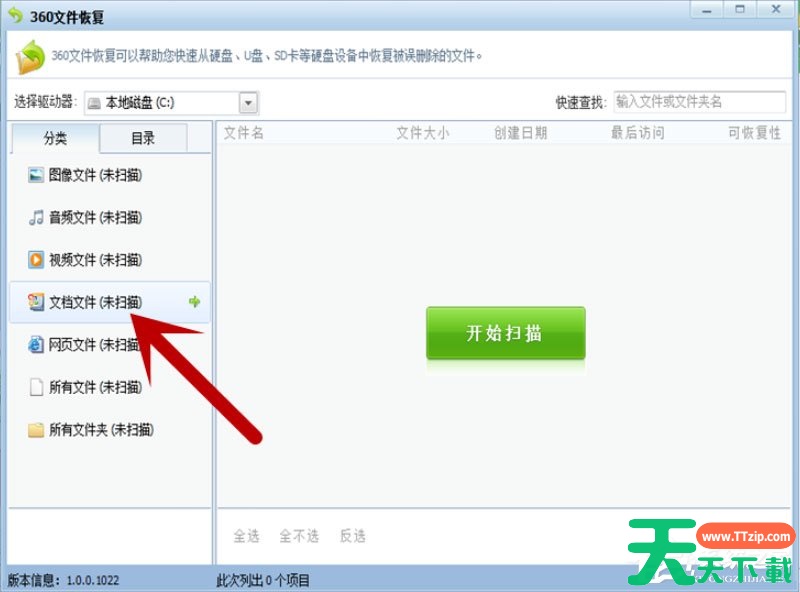Focus the 快速查找 search field
The width and height of the screenshot is (800, 592).
point(699,102)
